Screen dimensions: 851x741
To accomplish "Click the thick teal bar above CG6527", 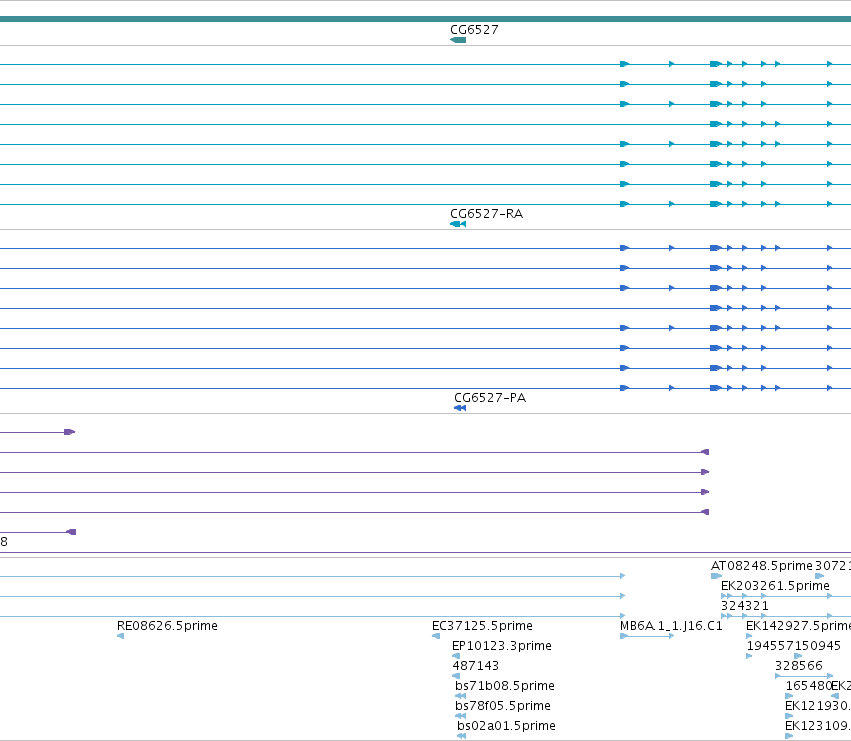I will (426, 19).
